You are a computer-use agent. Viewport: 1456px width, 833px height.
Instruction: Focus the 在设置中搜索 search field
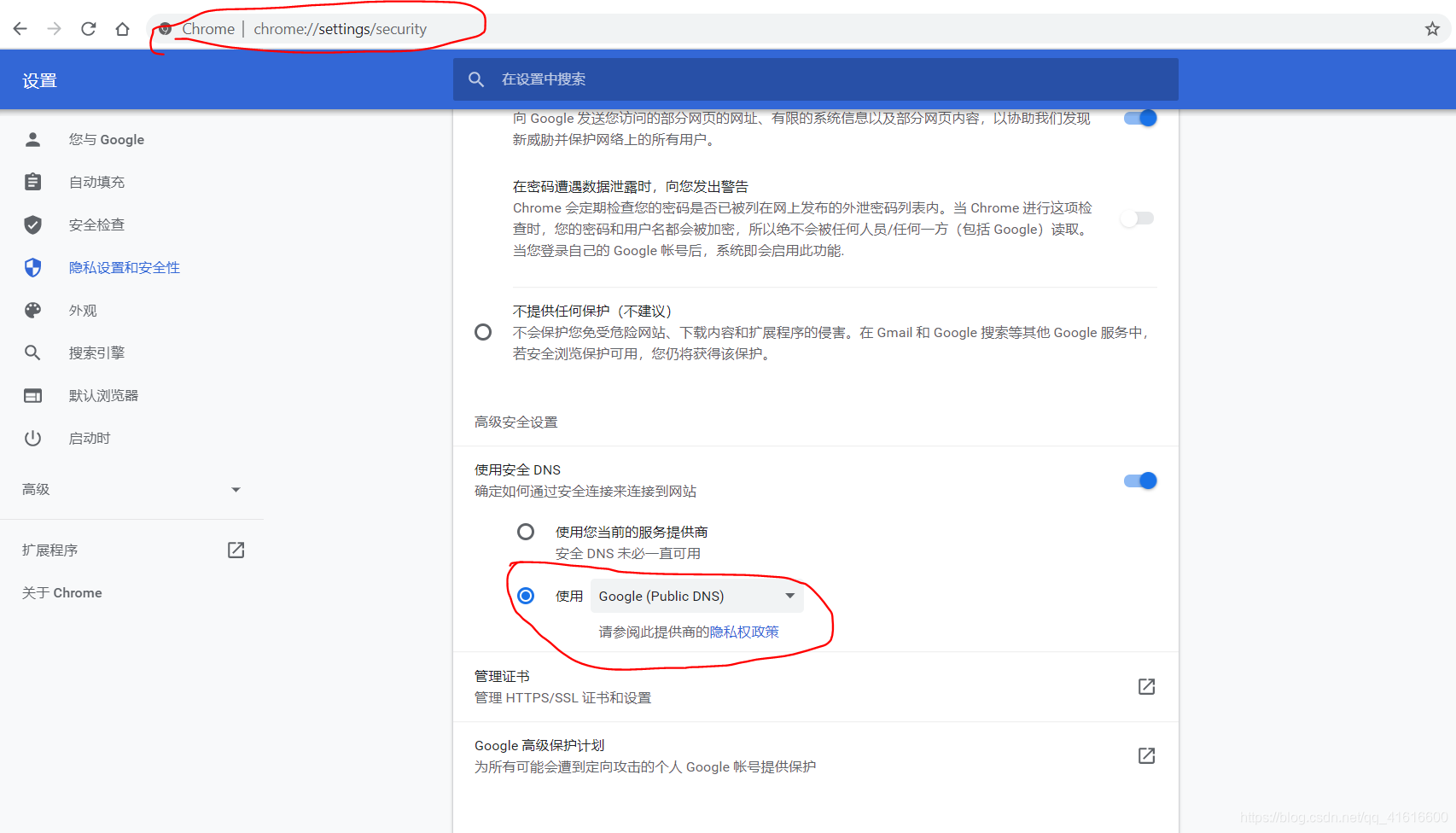point(815,79)
